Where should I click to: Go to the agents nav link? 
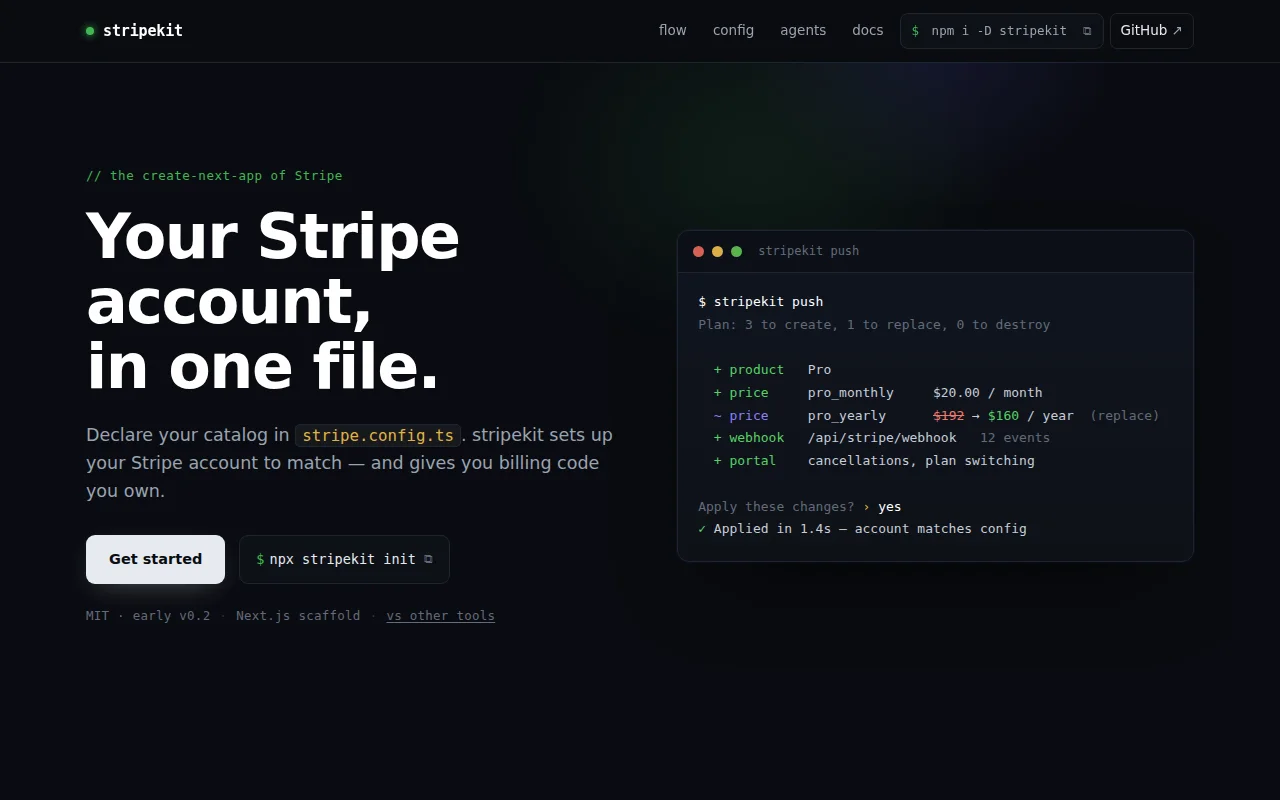click(x=803, y=30)
